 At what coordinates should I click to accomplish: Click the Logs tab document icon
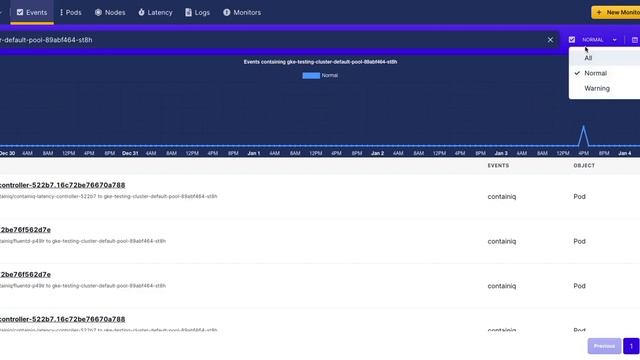[x=188, y=12]
